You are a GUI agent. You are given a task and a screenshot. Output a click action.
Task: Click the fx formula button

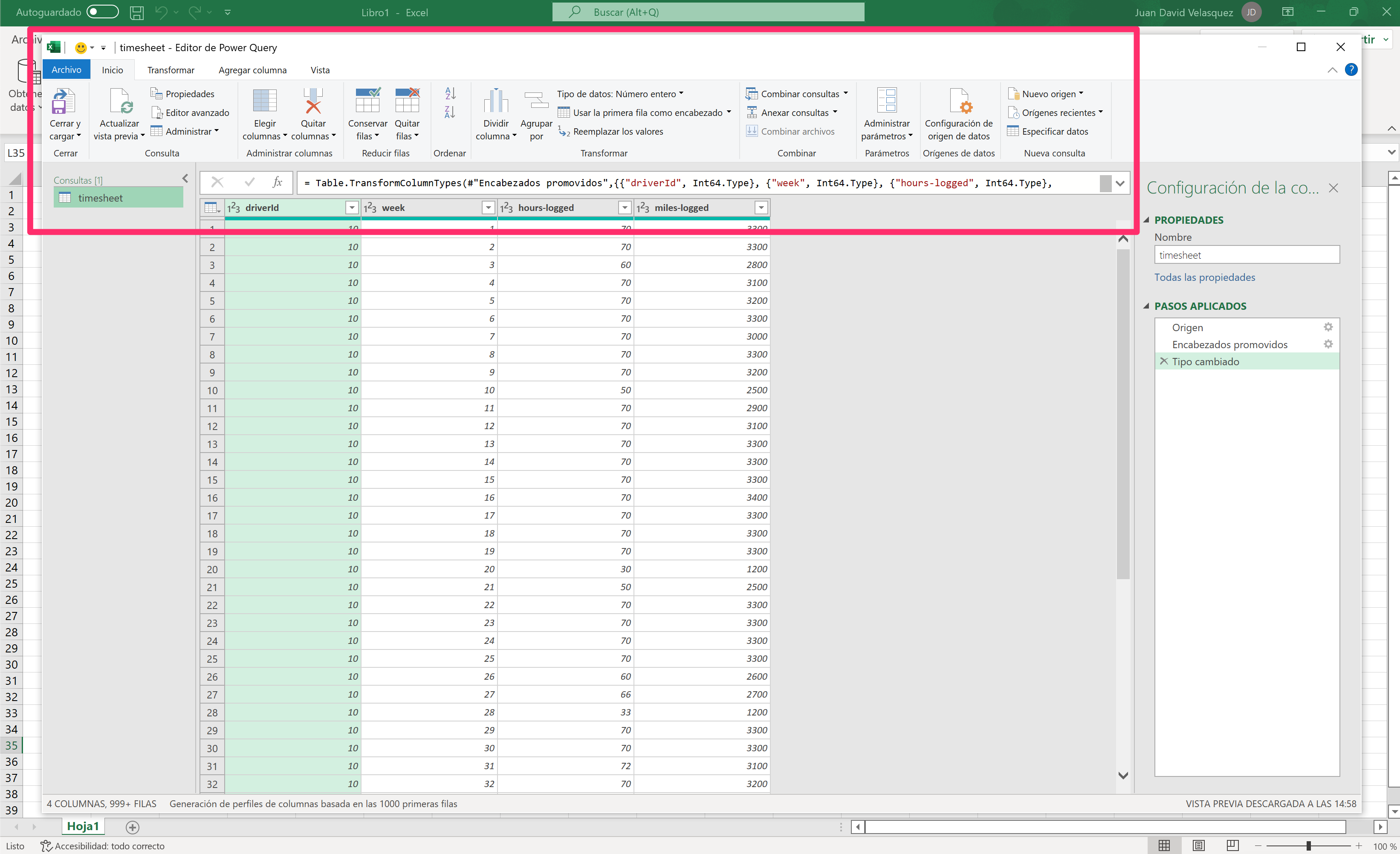277,182
